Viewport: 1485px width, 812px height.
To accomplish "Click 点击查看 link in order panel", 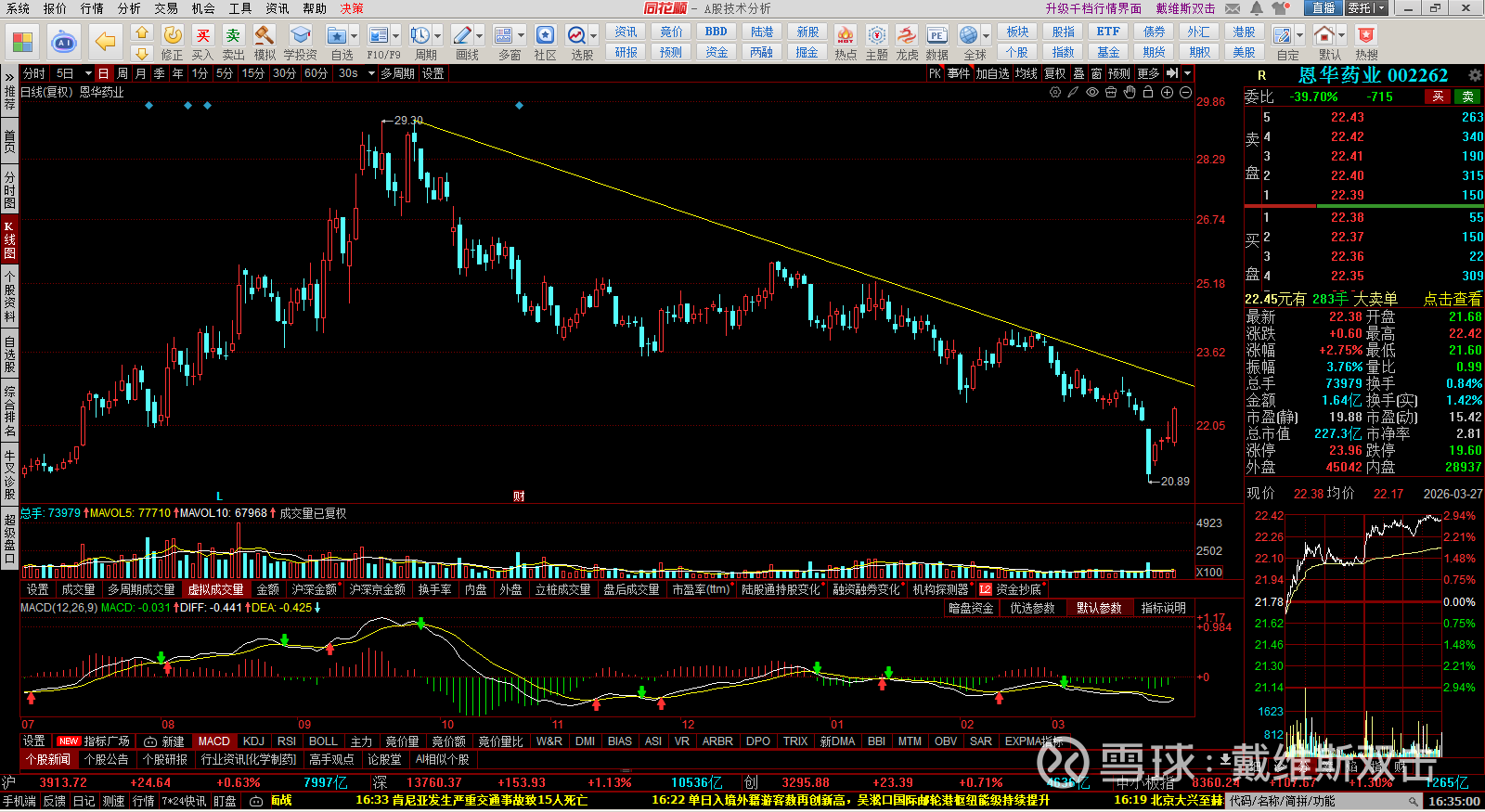I will 1453,299.
